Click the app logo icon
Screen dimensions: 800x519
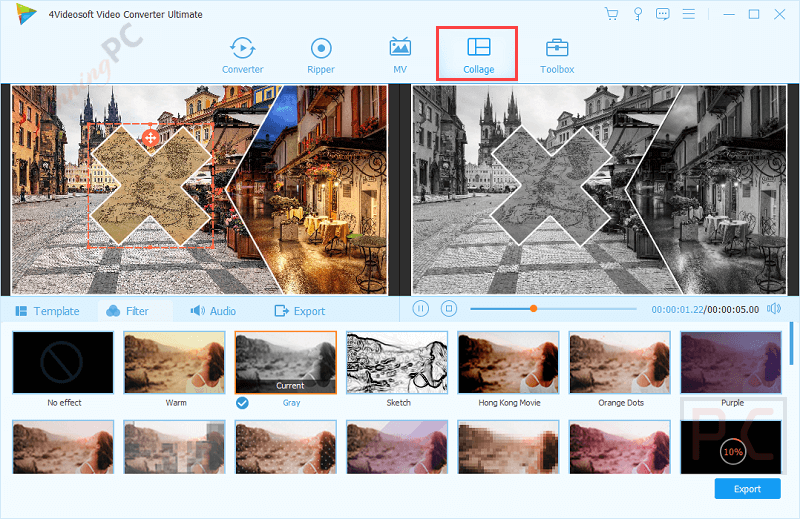[26, 14]
